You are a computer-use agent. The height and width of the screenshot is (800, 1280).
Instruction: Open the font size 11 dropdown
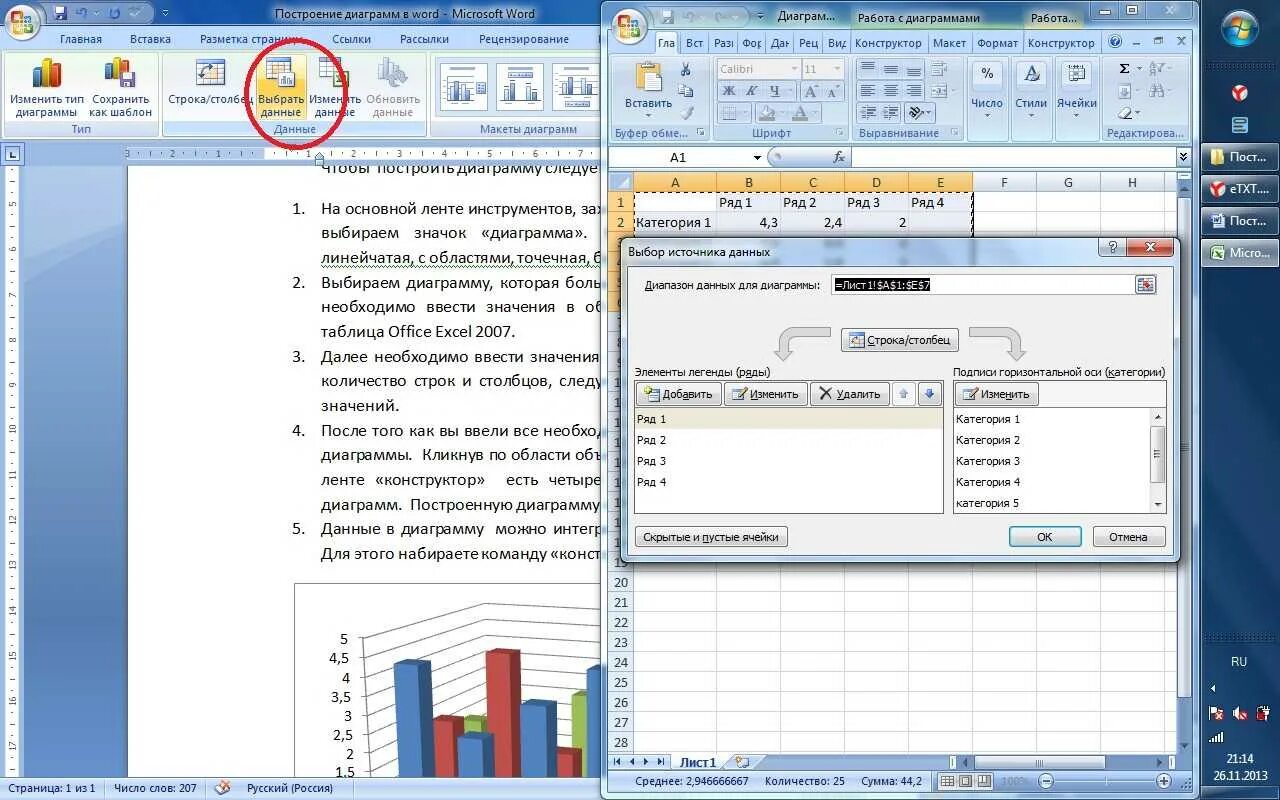point(838,69)
